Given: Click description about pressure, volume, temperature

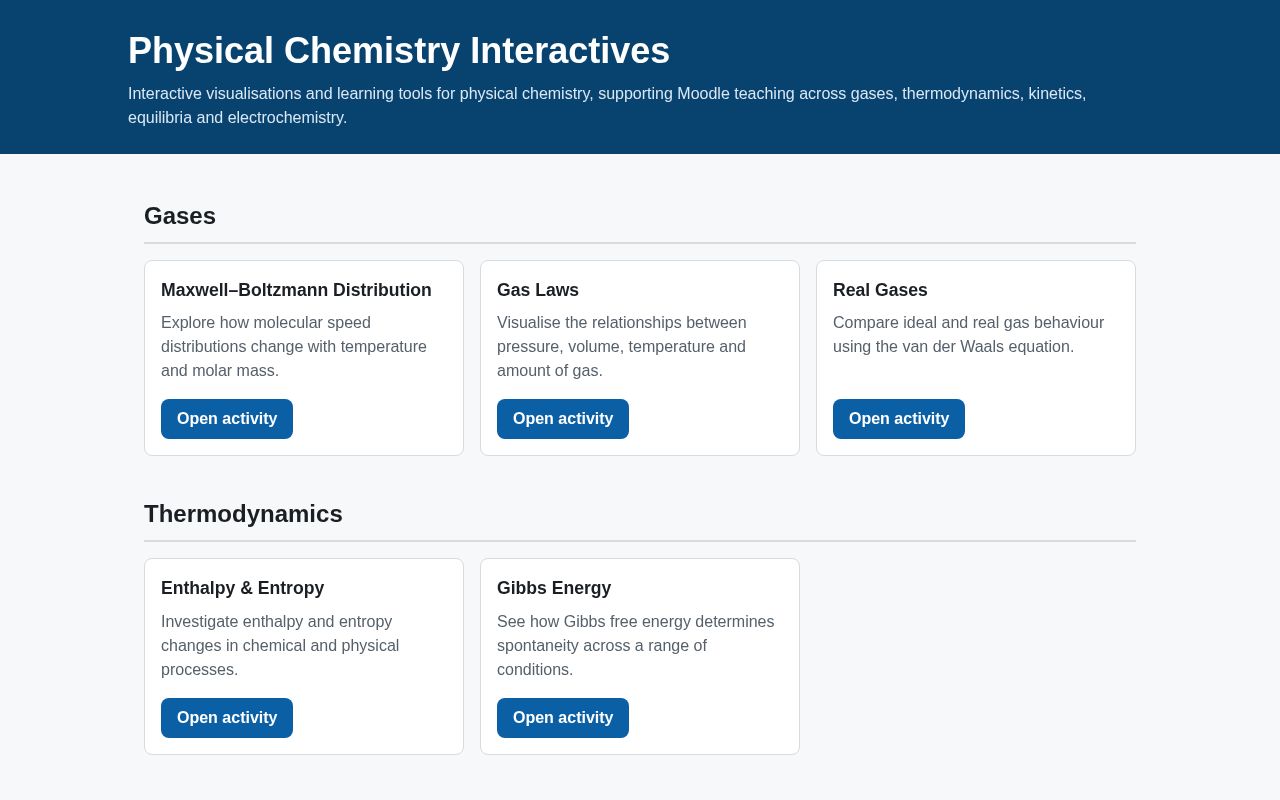Looking at the screenshot, I should 622,347.
